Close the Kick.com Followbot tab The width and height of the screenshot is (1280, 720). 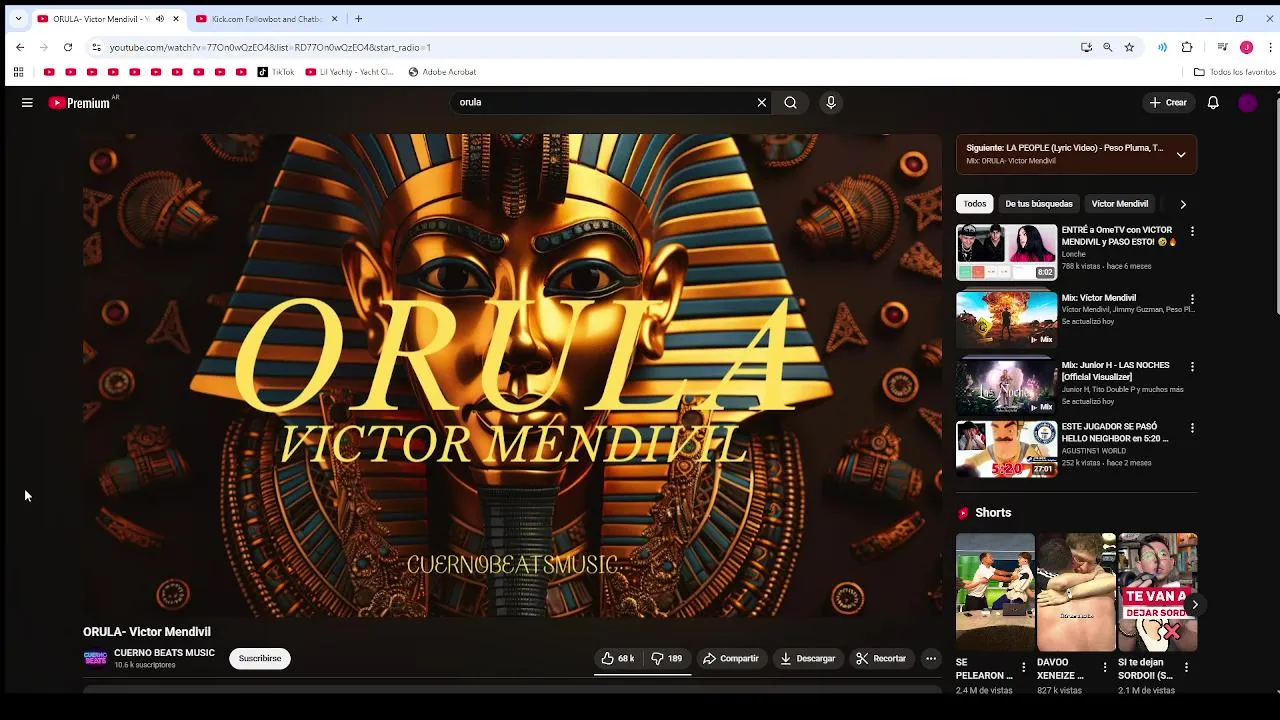pos(335,19)
